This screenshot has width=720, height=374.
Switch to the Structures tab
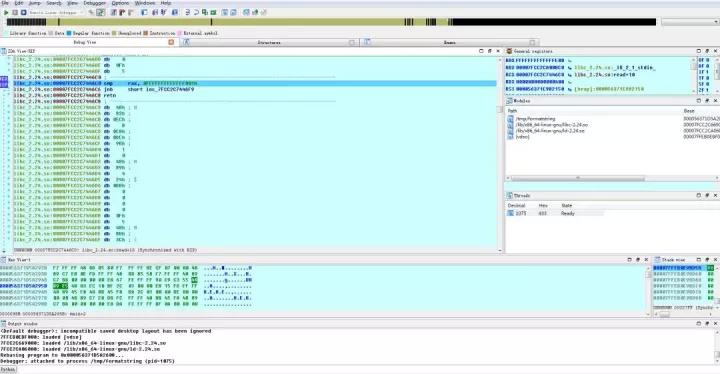tap(269, 42)
